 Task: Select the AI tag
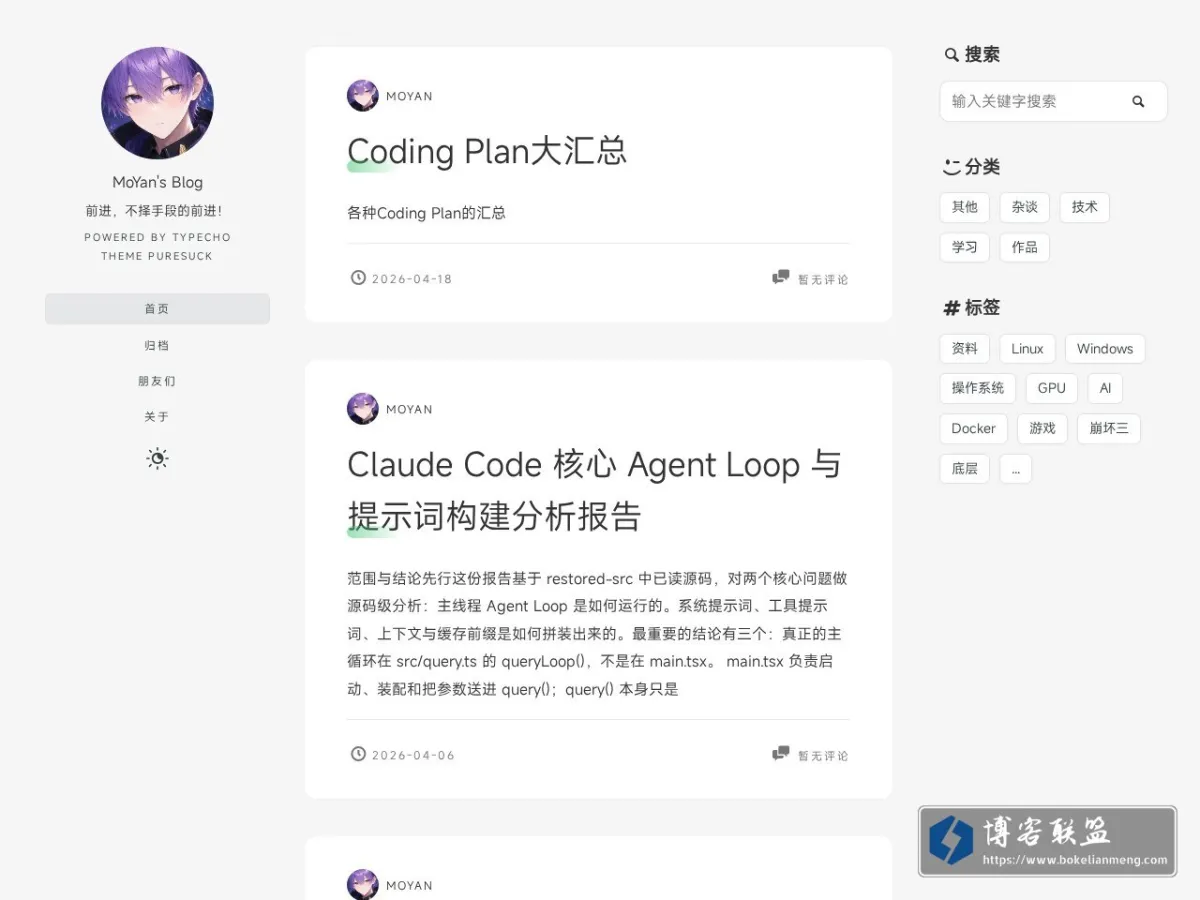pyautogui.click(x=1105, y=388)
